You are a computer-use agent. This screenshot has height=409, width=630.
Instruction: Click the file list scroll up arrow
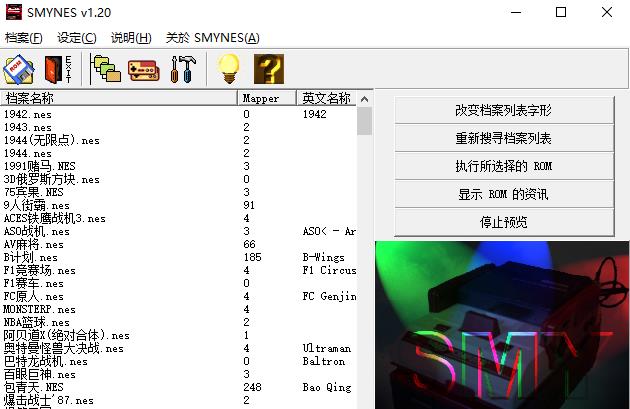pyautogui.click(x=365, y=98)
